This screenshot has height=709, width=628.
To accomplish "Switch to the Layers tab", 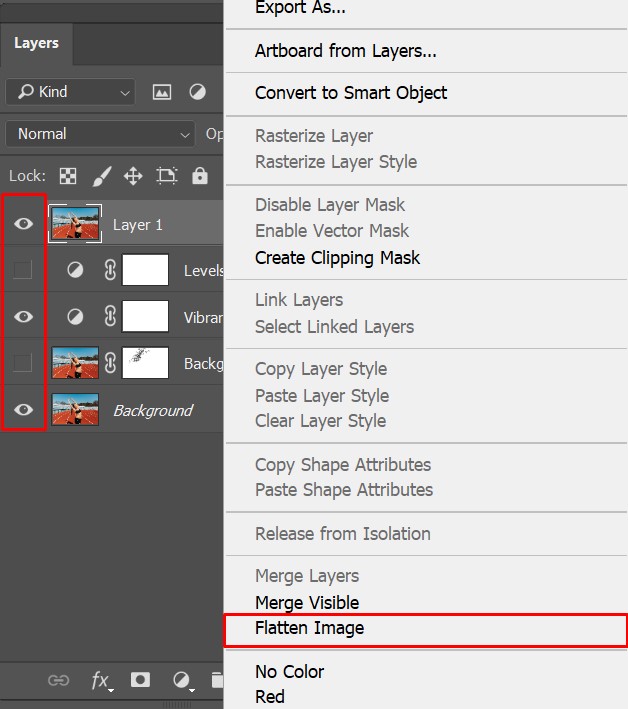I will click(36, 43).
